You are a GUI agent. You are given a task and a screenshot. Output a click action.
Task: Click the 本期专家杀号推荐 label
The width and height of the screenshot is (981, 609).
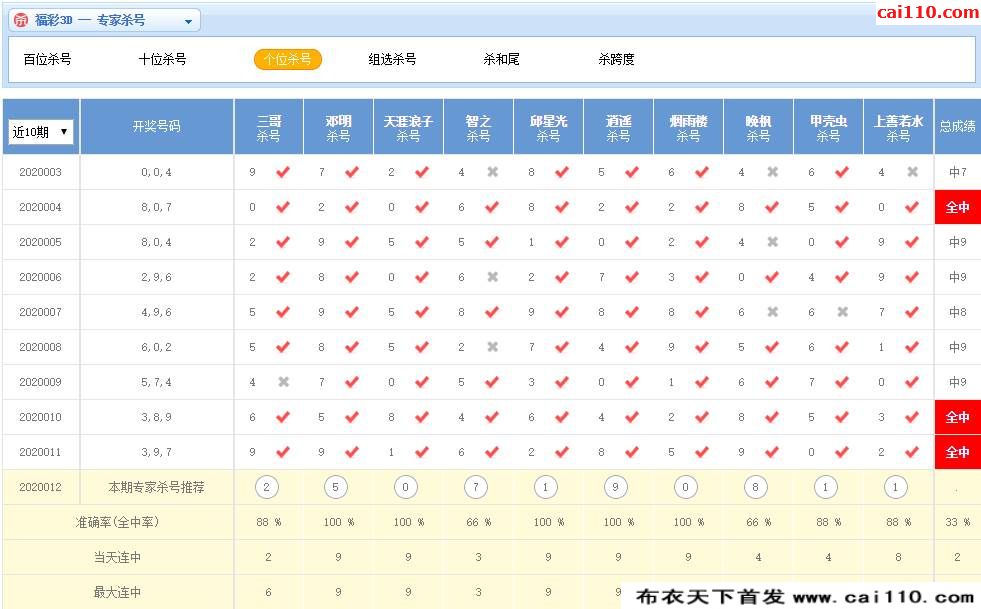point(156,488)
